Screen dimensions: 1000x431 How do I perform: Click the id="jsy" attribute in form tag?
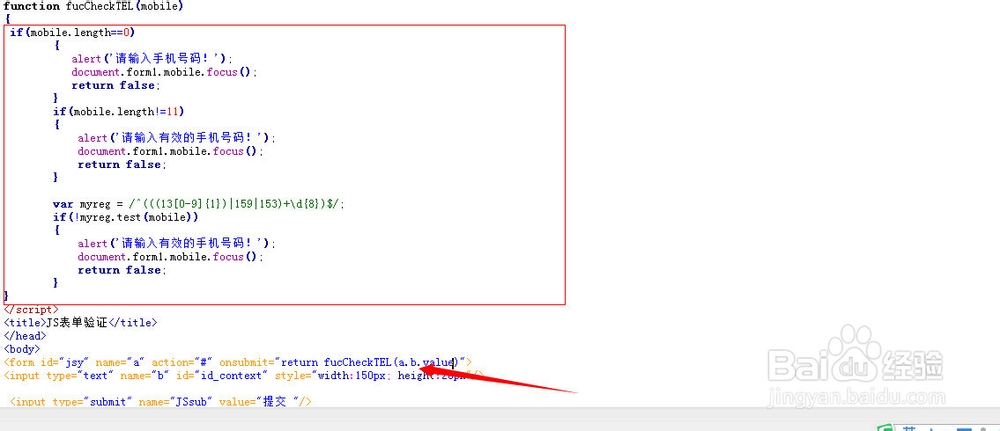(63, 362)
